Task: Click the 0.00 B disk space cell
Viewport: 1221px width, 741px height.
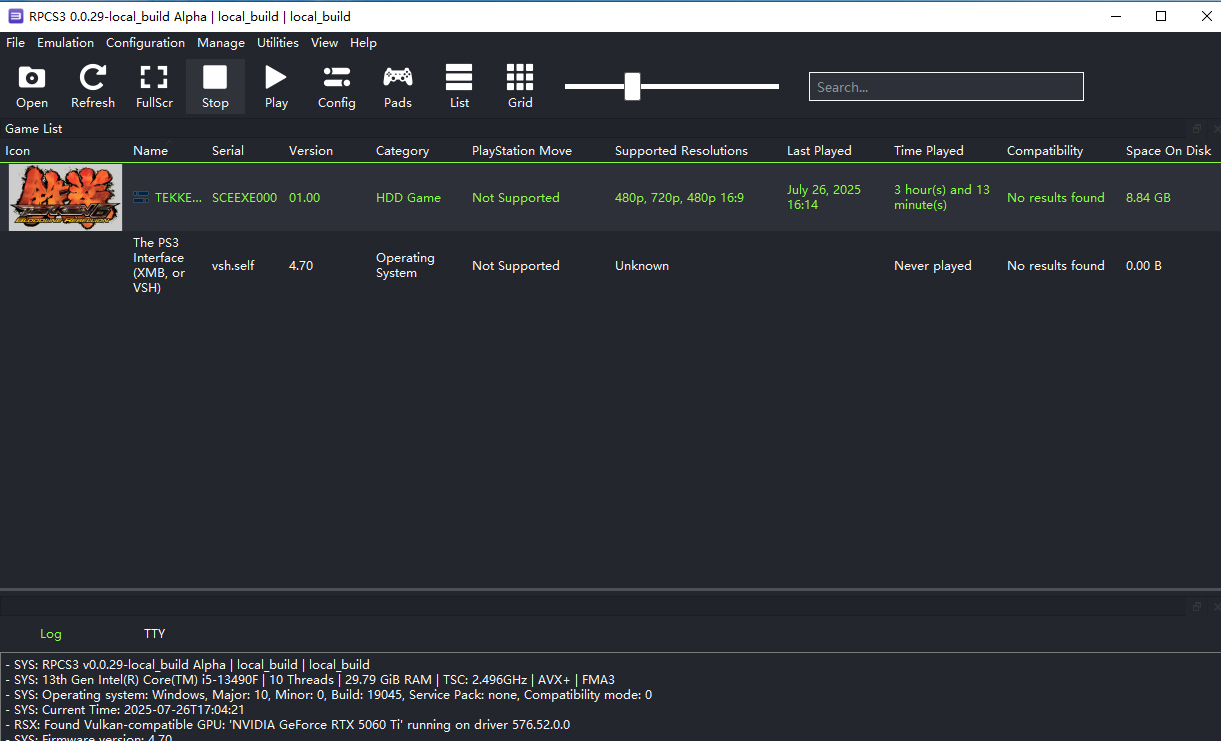Action: coord(1144,266)
